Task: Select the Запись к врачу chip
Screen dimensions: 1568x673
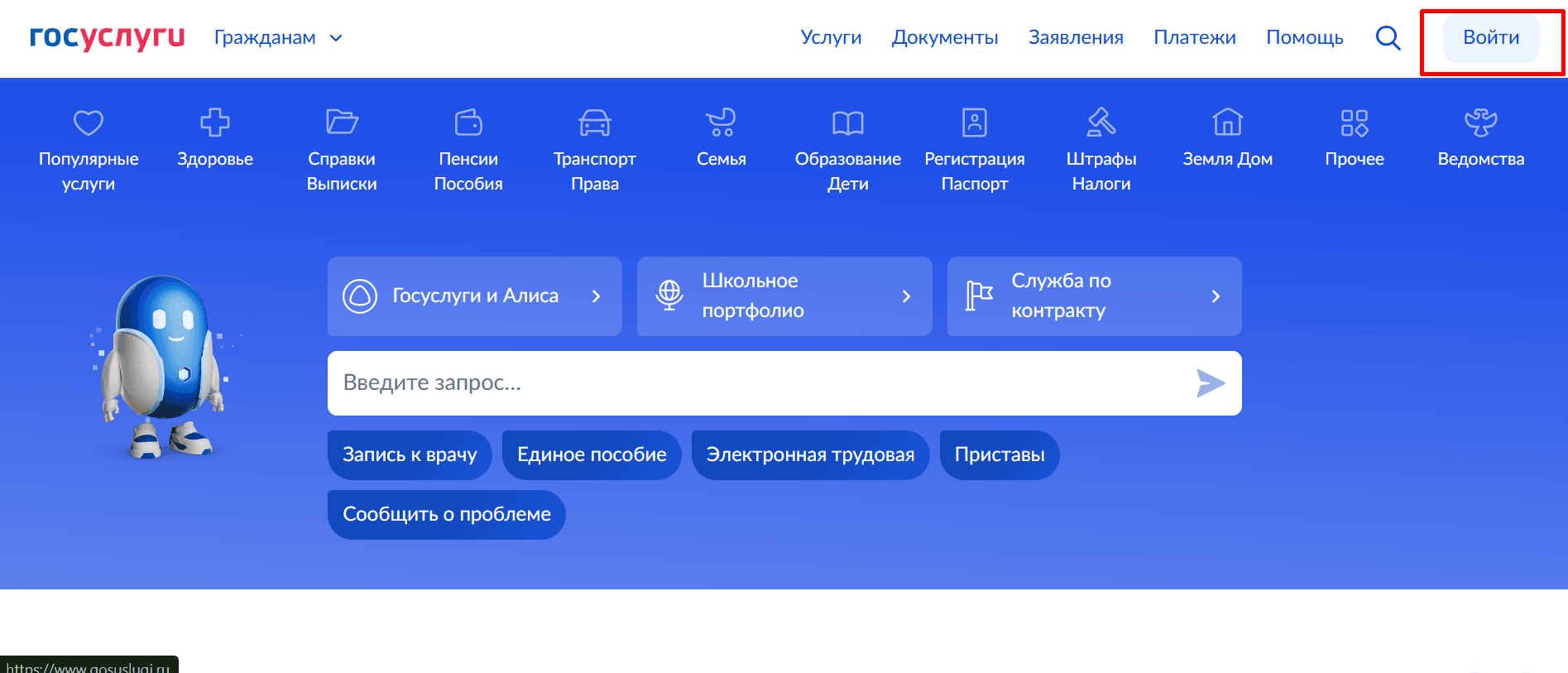Action: (410, 454)
